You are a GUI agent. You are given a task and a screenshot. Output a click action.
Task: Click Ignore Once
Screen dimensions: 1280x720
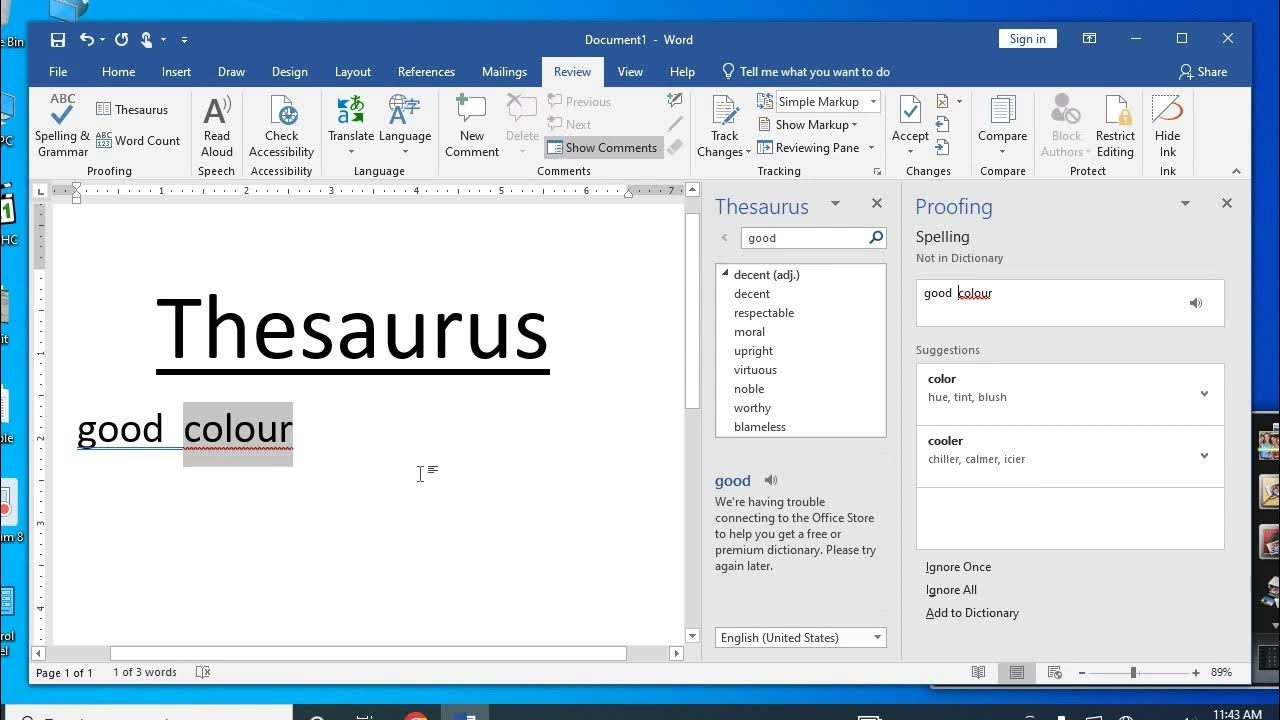[958, 567]
